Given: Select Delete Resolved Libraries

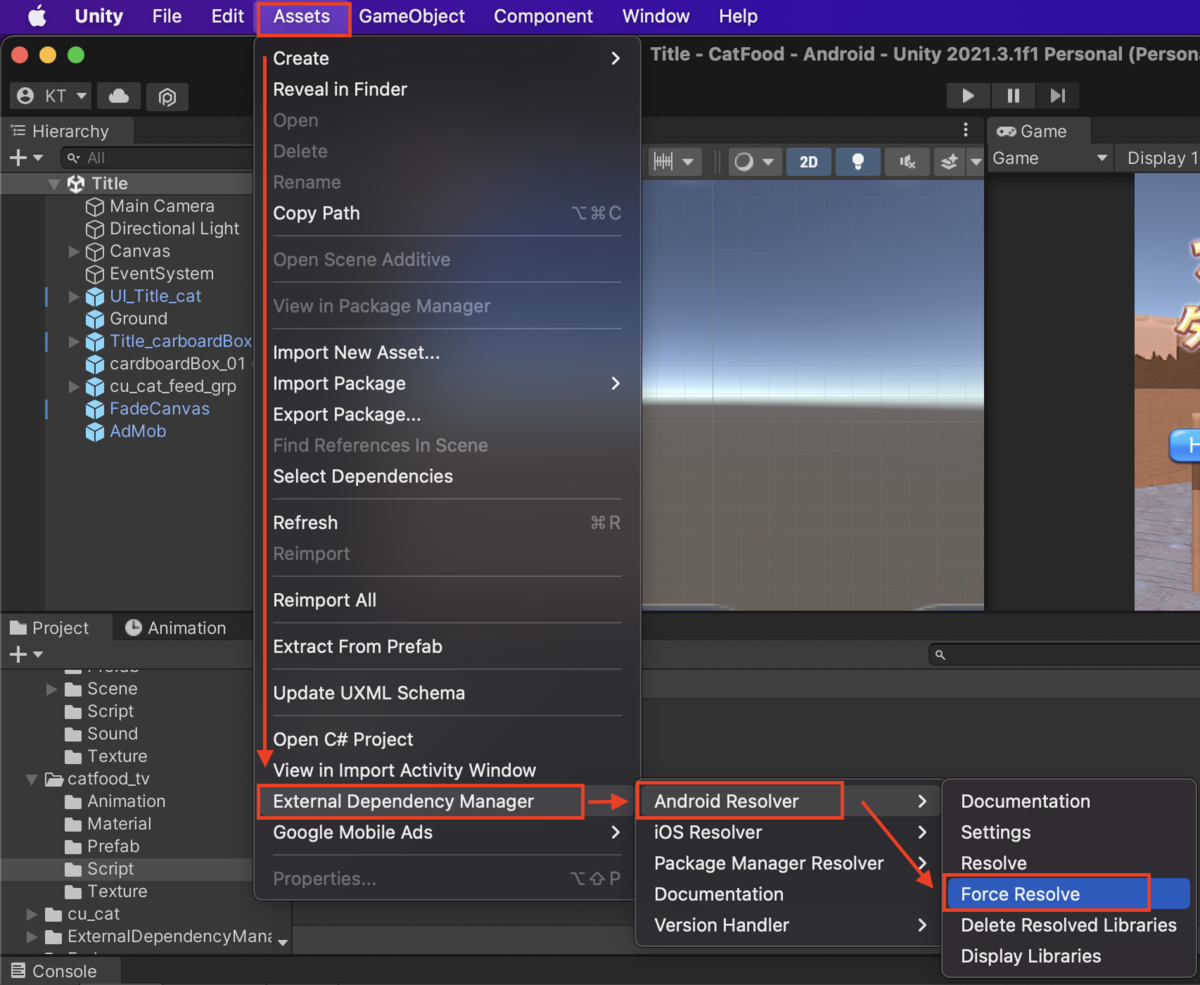Looking at the screenshot, I should click(x=1067, y=925).
